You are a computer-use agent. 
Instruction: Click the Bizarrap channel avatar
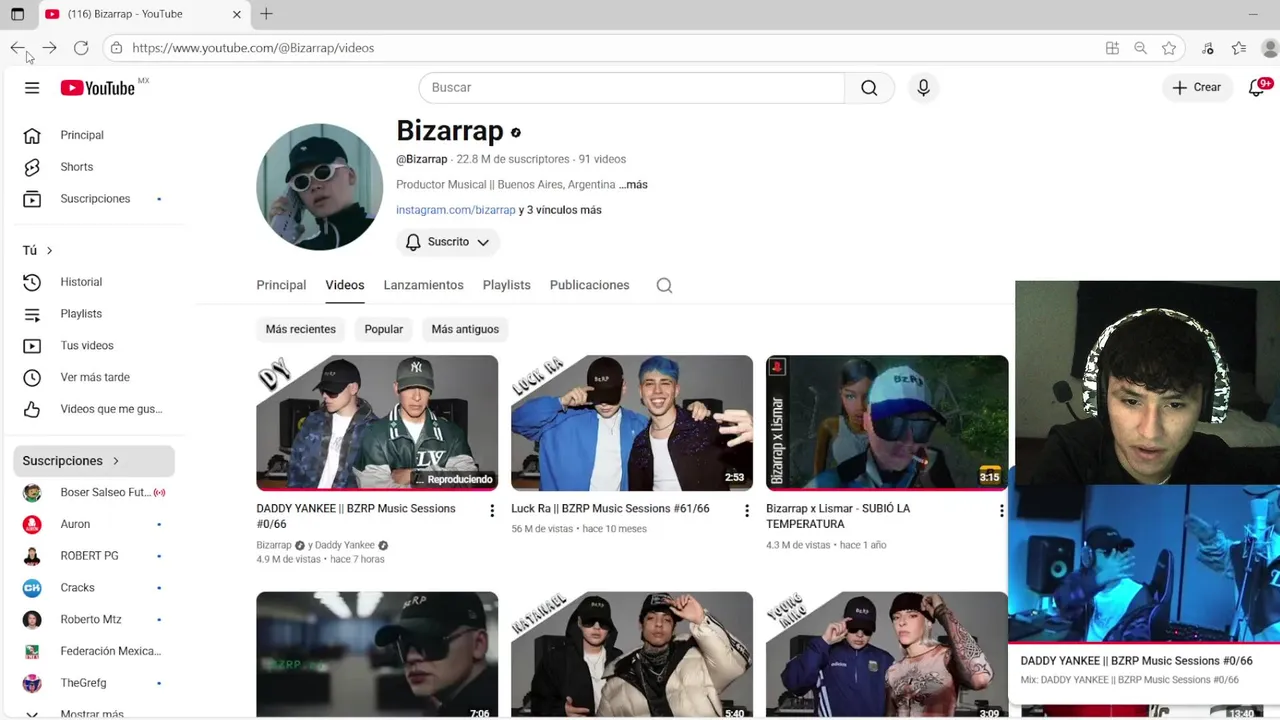(x=319, y=187)
